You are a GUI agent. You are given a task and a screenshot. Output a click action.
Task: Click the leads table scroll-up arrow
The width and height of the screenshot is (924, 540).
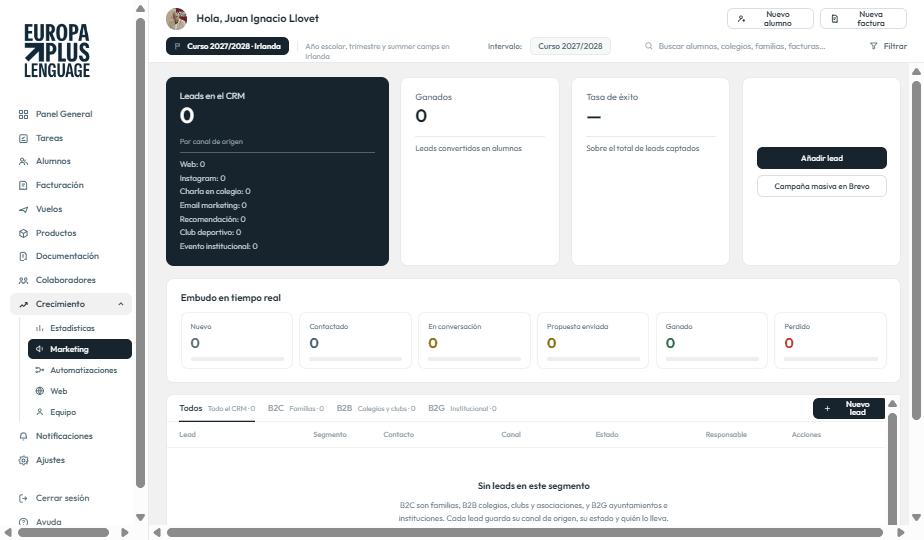coord(892,404)
